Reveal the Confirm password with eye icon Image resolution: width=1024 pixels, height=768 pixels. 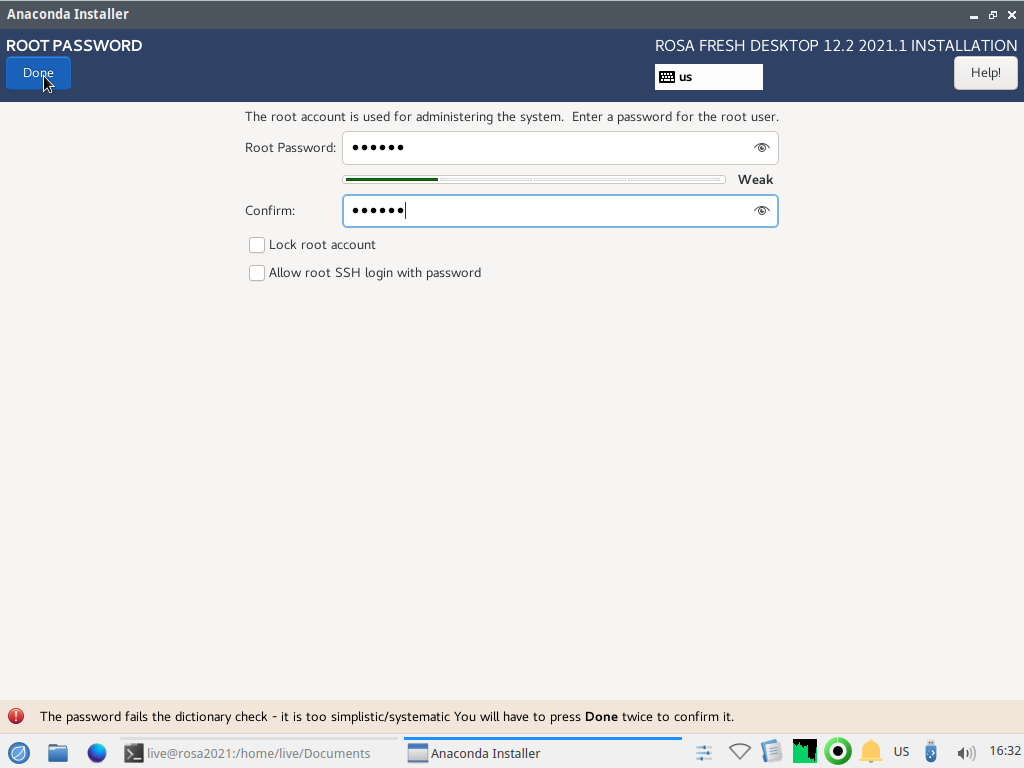761,211
